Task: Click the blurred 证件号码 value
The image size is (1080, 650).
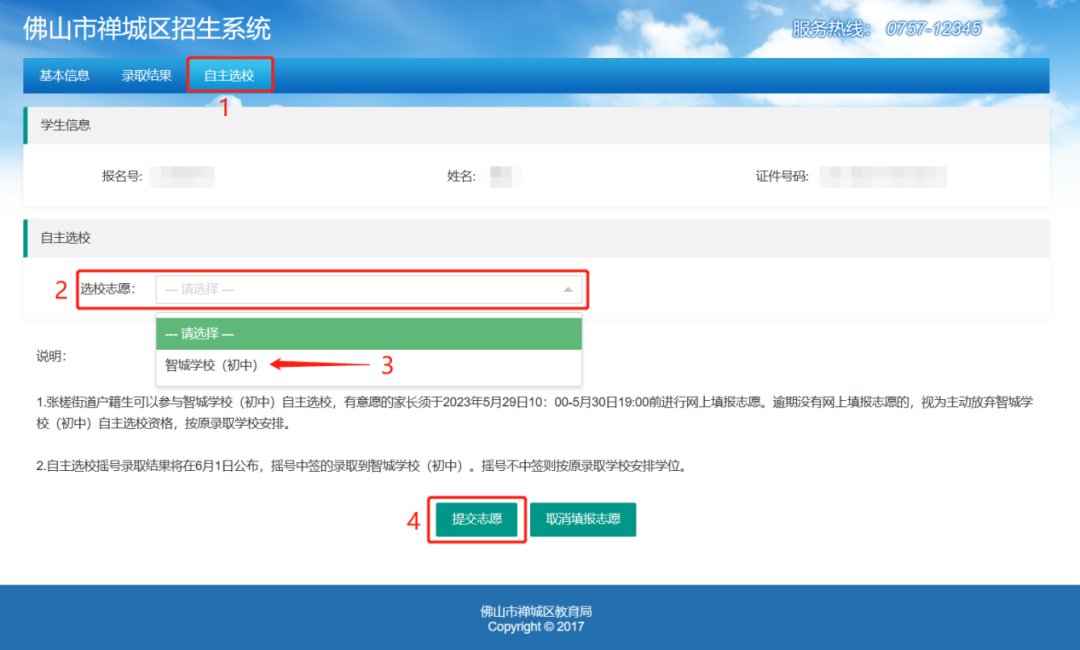Action: tap(883, 177)
